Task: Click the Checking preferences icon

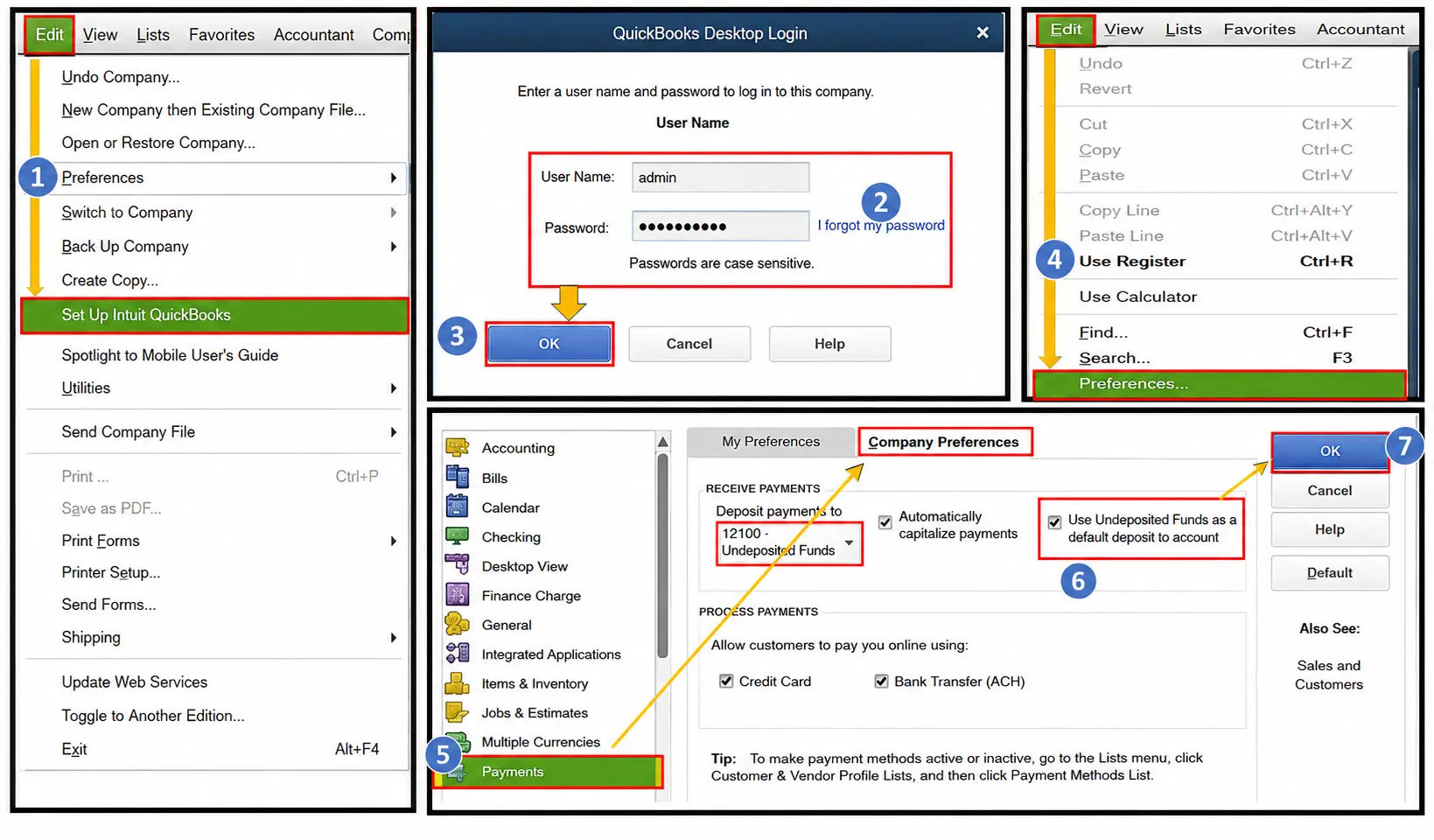Action: pyautogui.click(x=458, y=536)
